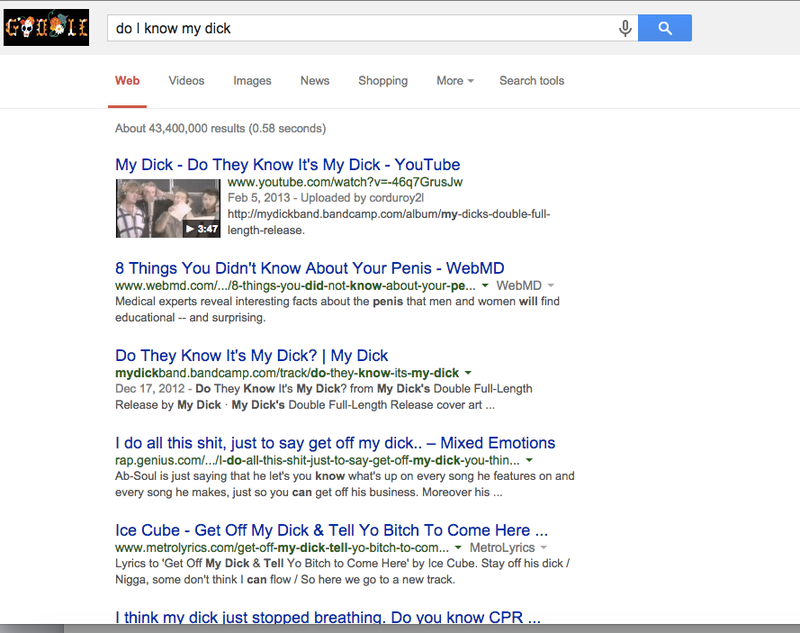Image resolution: width=800 pixels, height=633 pixels.
Task: Click the microphone voice search icon
Action: (625, 28)
